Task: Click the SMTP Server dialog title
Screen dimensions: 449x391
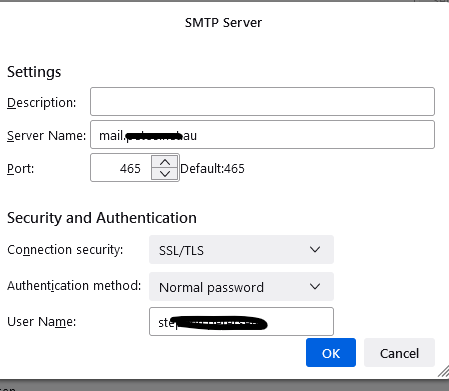Action: [223, 23]
